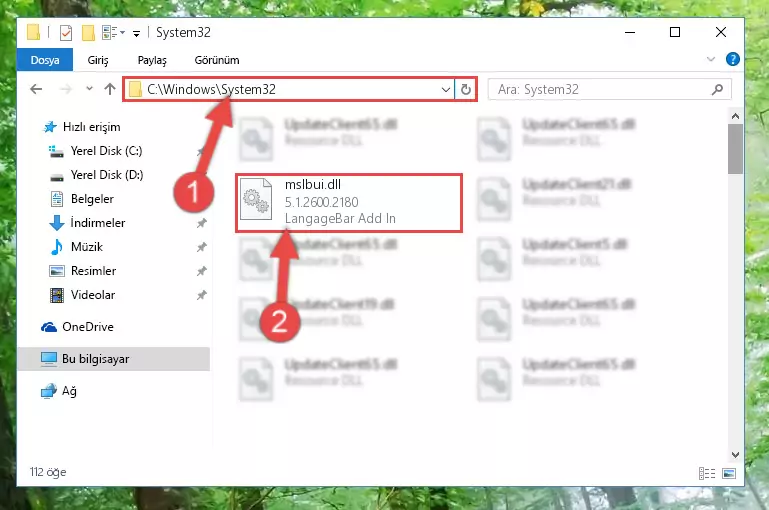769x510 pixels.
Task: Go back with the back arrow
Action: 36,89
